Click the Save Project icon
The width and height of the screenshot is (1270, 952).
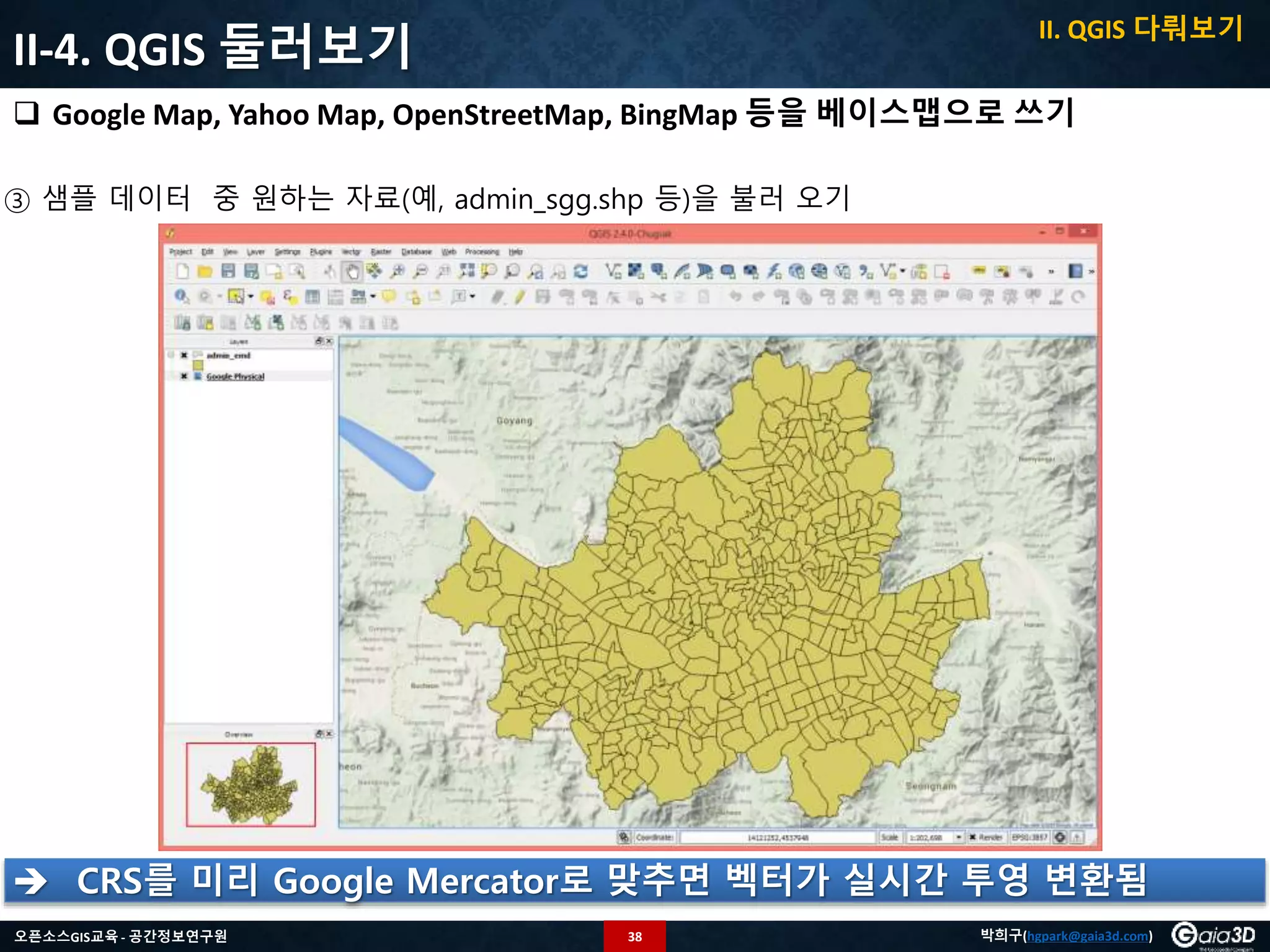pyautogui.click(x=228, y=271)
